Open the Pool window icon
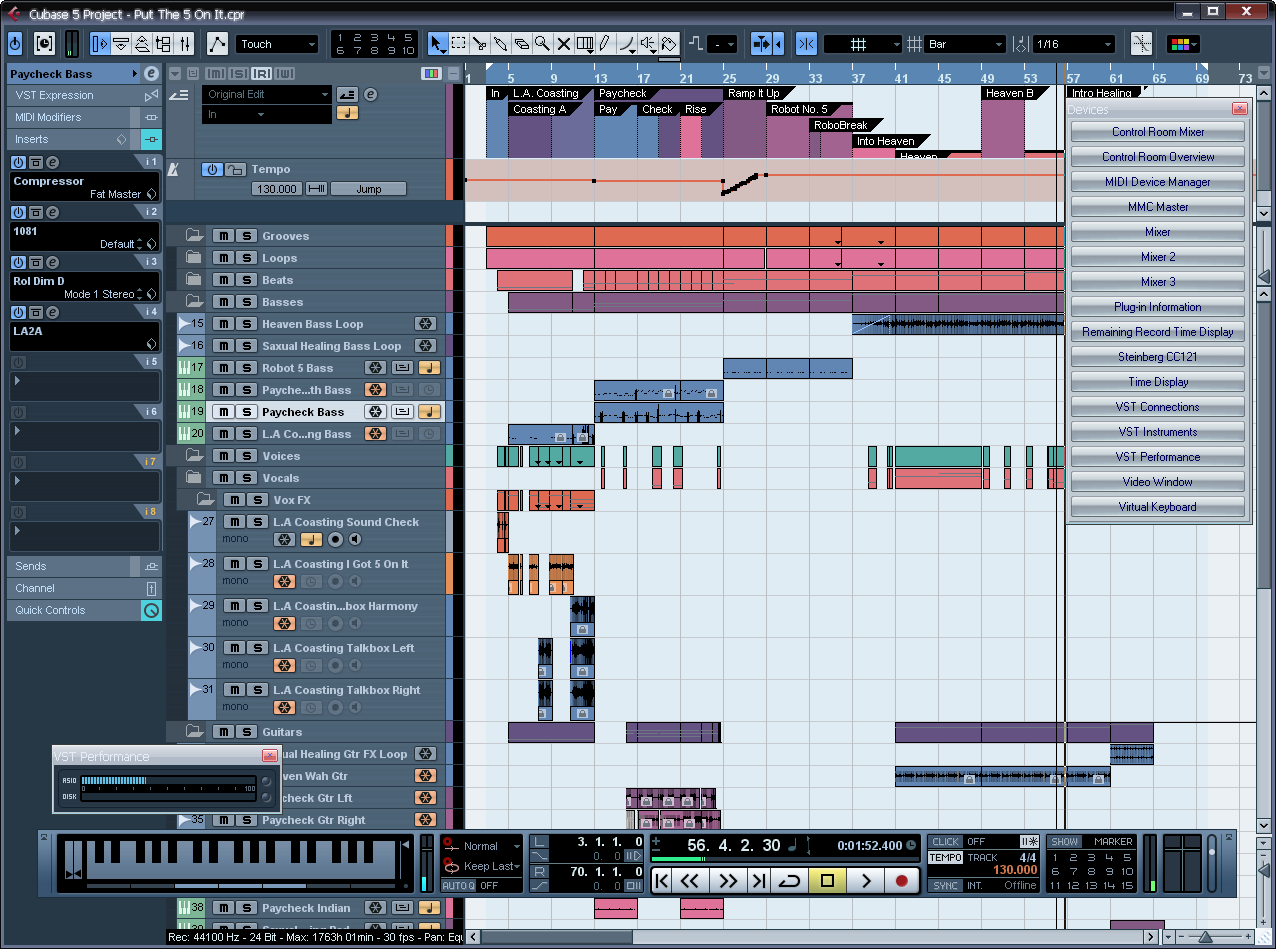1276x949 pixels. [x=165, y=44]
